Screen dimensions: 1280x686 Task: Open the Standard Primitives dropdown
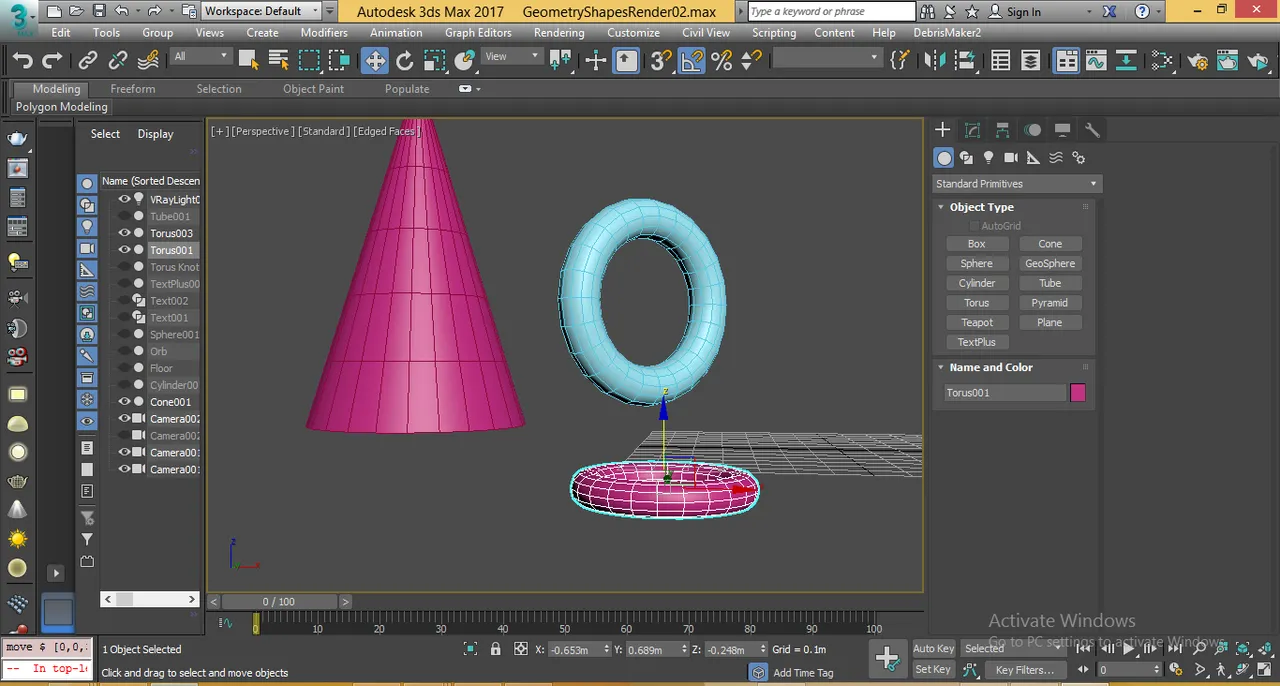1016,184
